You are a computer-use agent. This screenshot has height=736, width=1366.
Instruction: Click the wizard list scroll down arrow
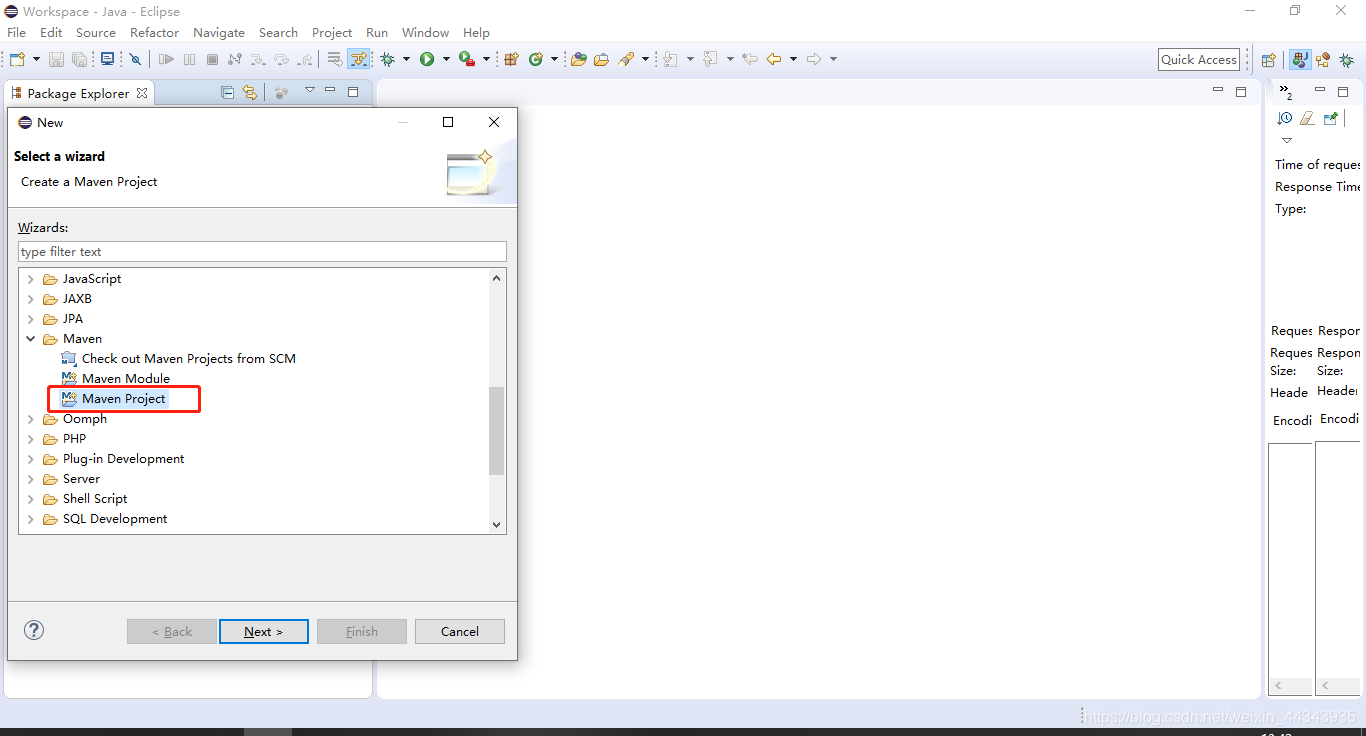(497, 524)
